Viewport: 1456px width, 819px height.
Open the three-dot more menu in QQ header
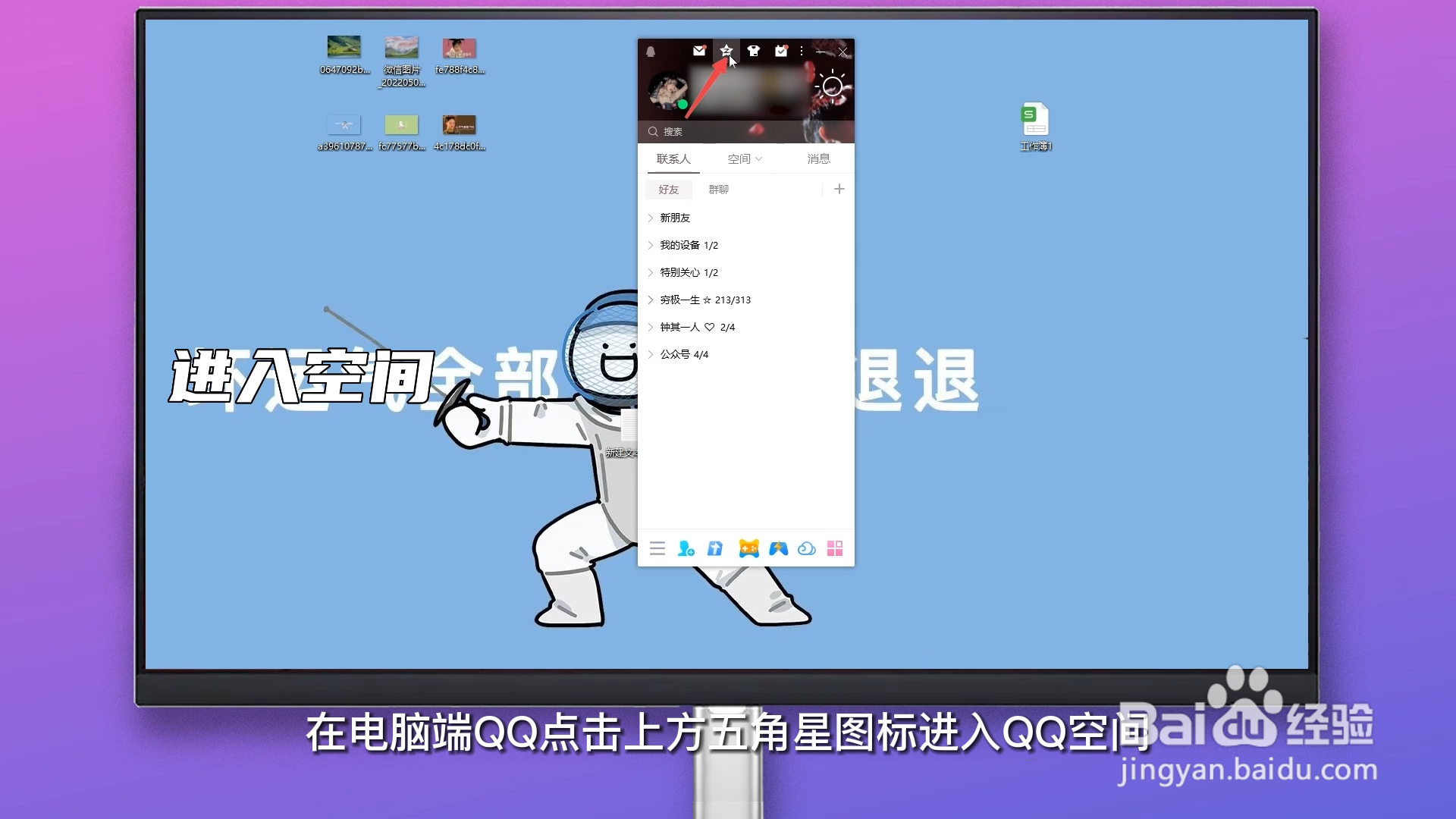pyautogui.click(x=802, y=51)
